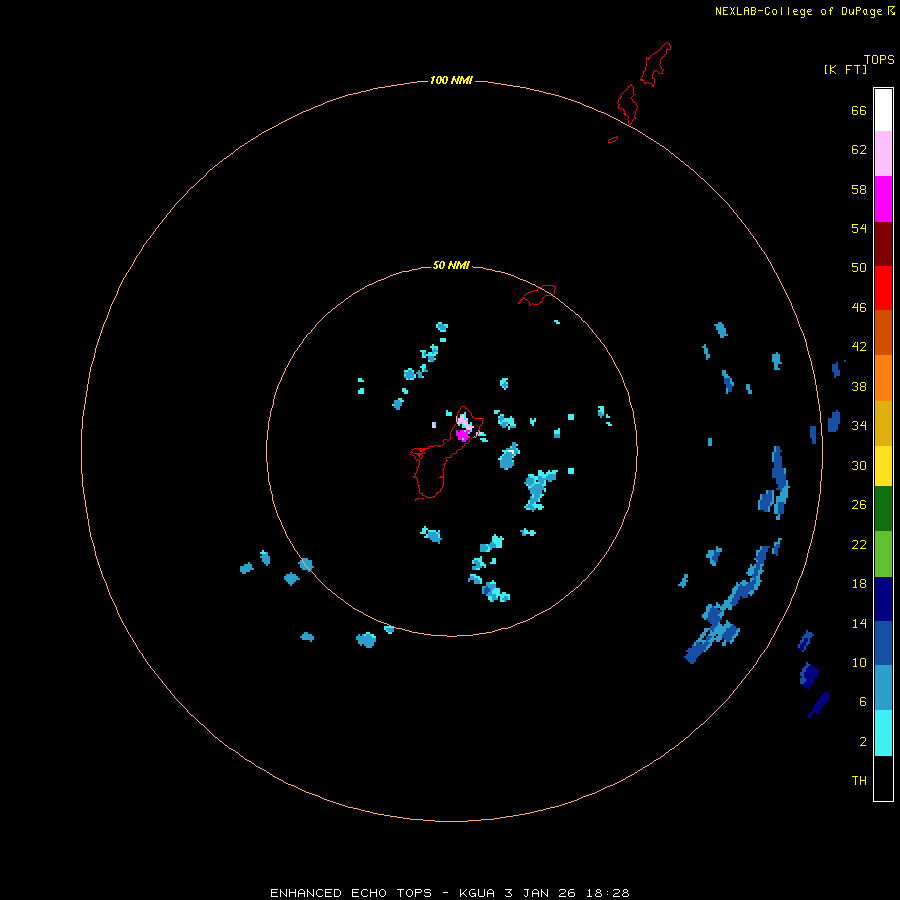Select the cyan legend swatch
Image resolution: width=900 pixels, height=900 pixels.
(x=883, y=733)
